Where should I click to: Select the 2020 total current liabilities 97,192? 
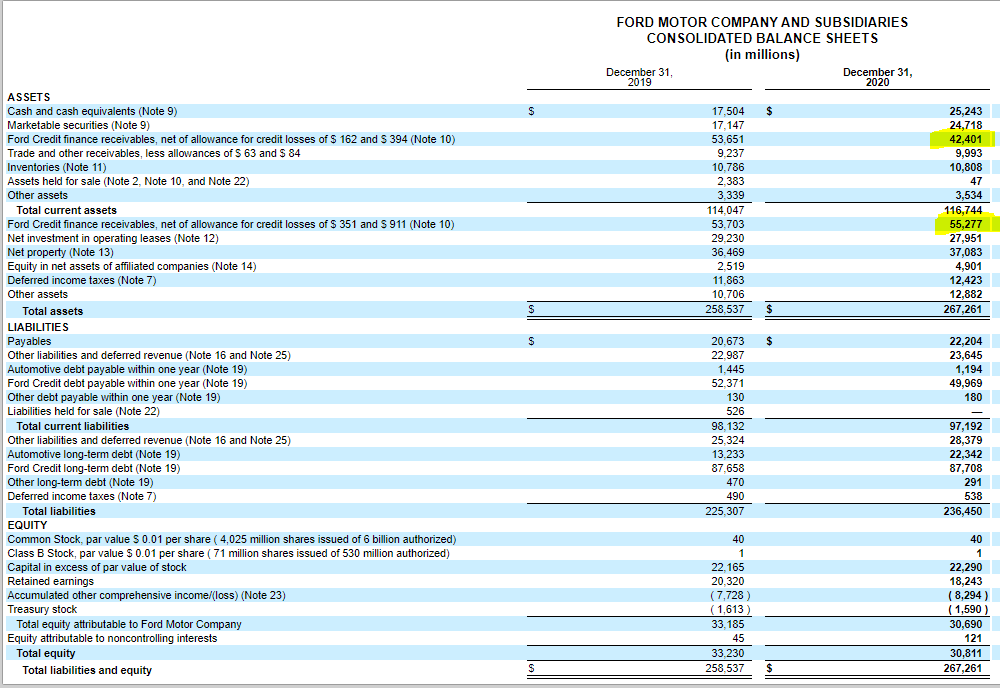(x=966, y=426)
